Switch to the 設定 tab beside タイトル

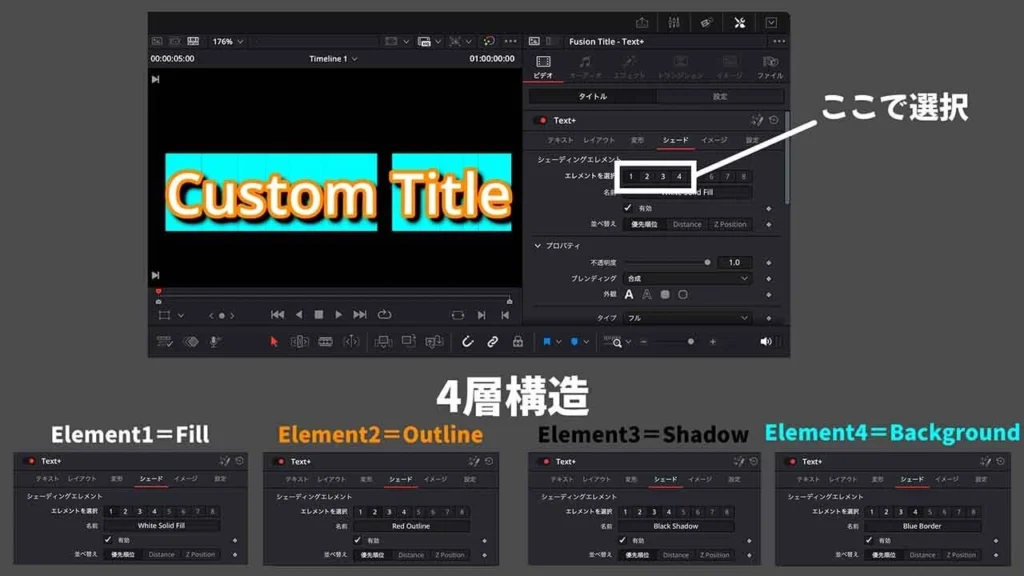(719, 97)
